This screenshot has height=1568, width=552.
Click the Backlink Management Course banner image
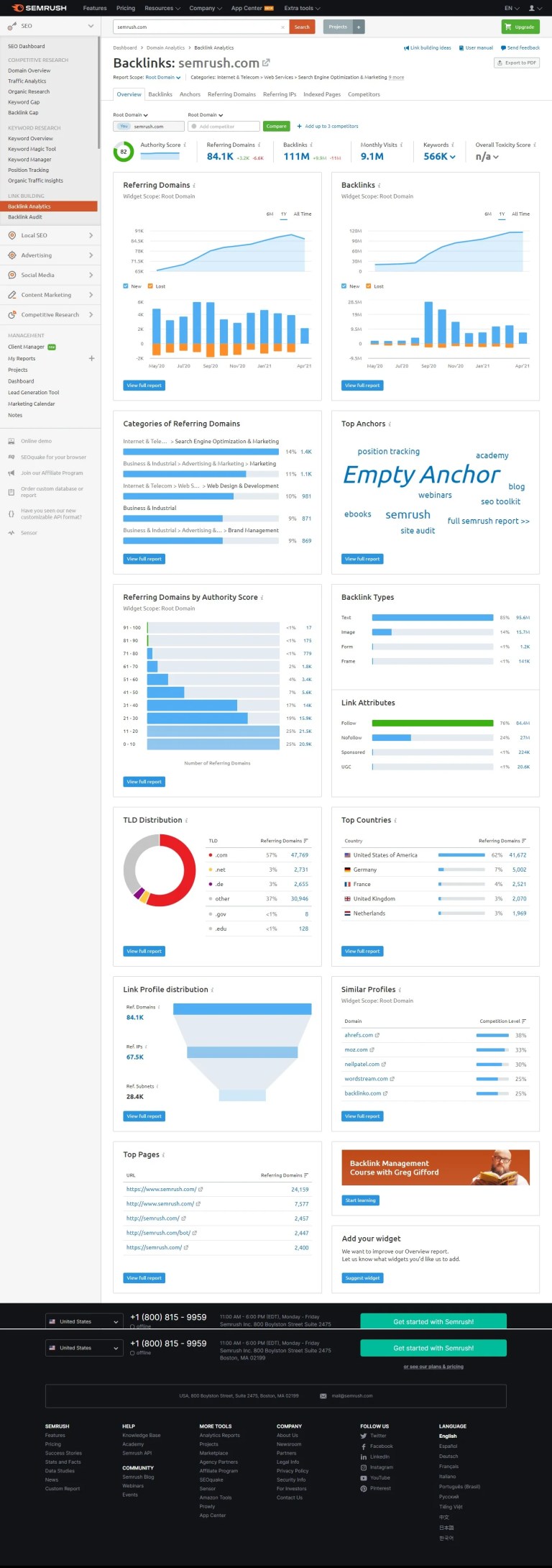pos(436,1167)
